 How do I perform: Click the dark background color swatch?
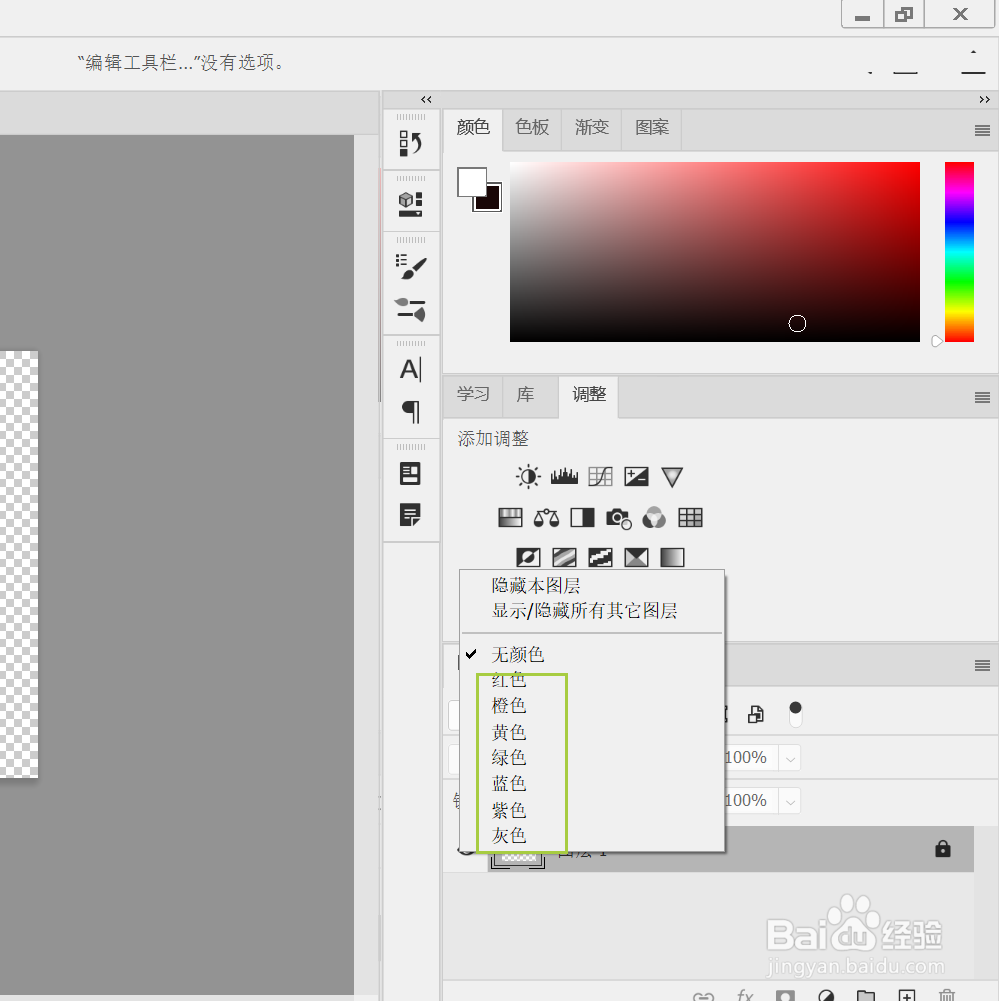(x=493, y=202)
